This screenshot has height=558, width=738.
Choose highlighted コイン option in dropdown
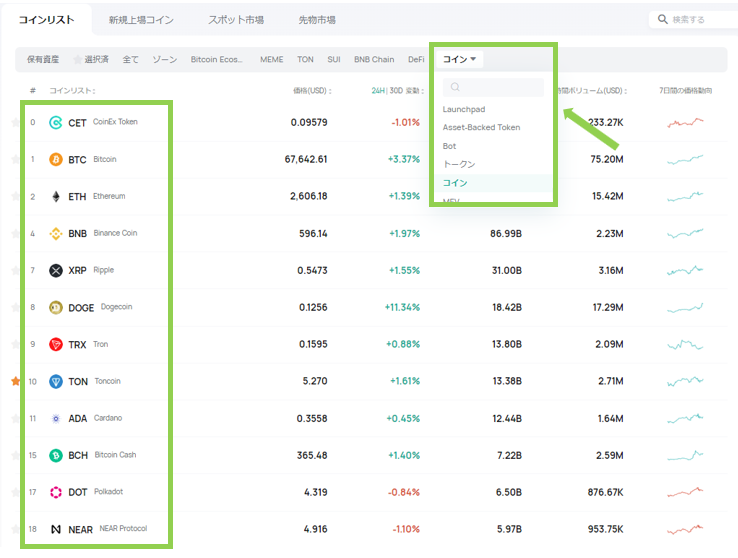coord(493,183)
